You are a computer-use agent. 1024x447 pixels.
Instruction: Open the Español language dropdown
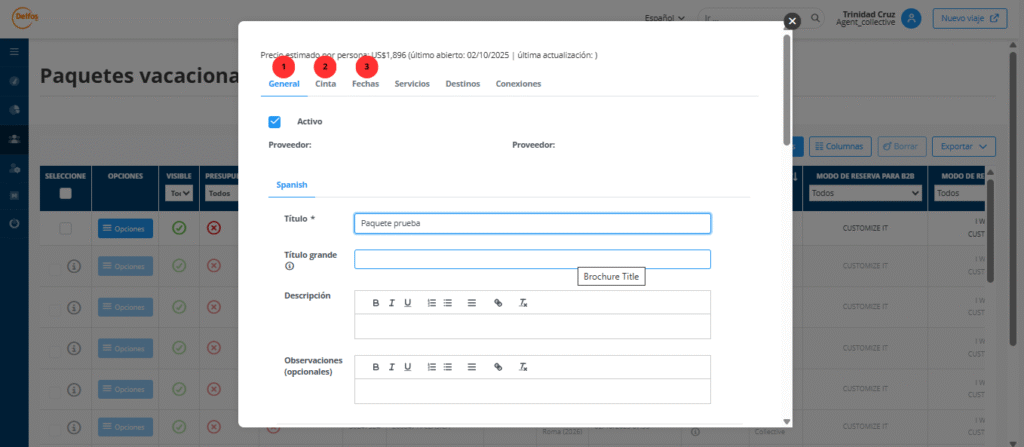664,18
